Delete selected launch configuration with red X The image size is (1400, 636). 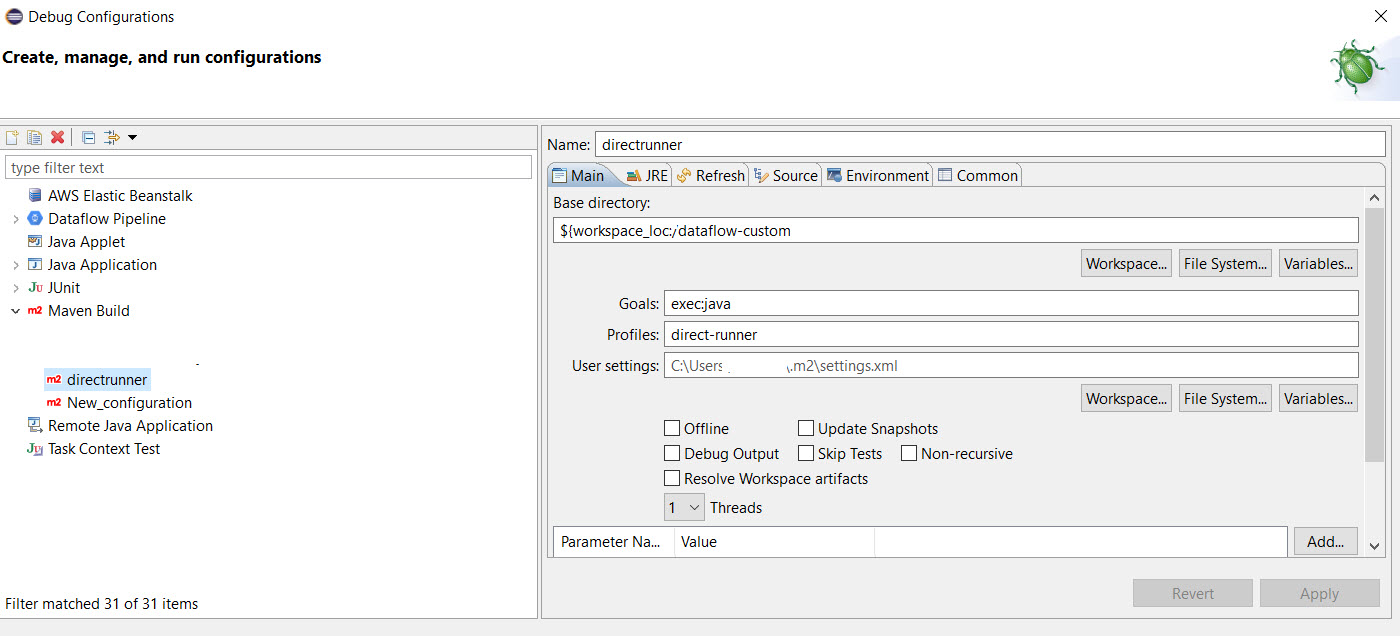57,138
